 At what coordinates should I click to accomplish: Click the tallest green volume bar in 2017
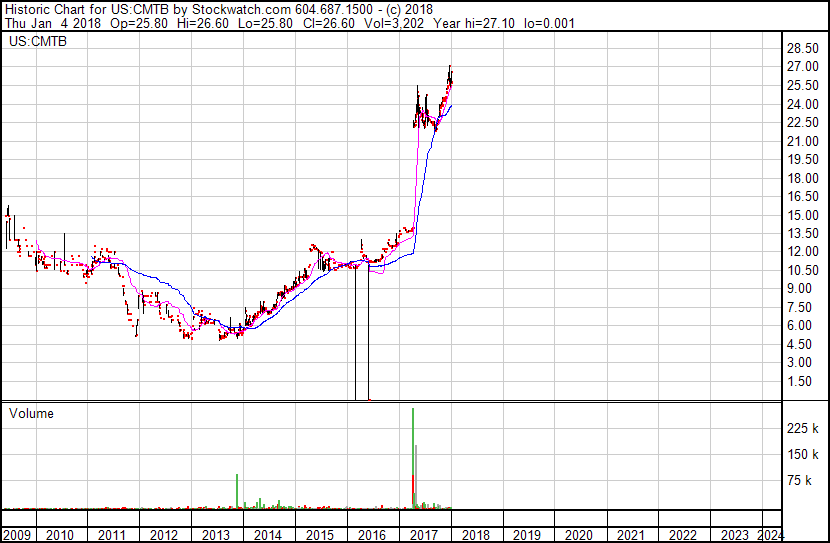coord(412,450)
